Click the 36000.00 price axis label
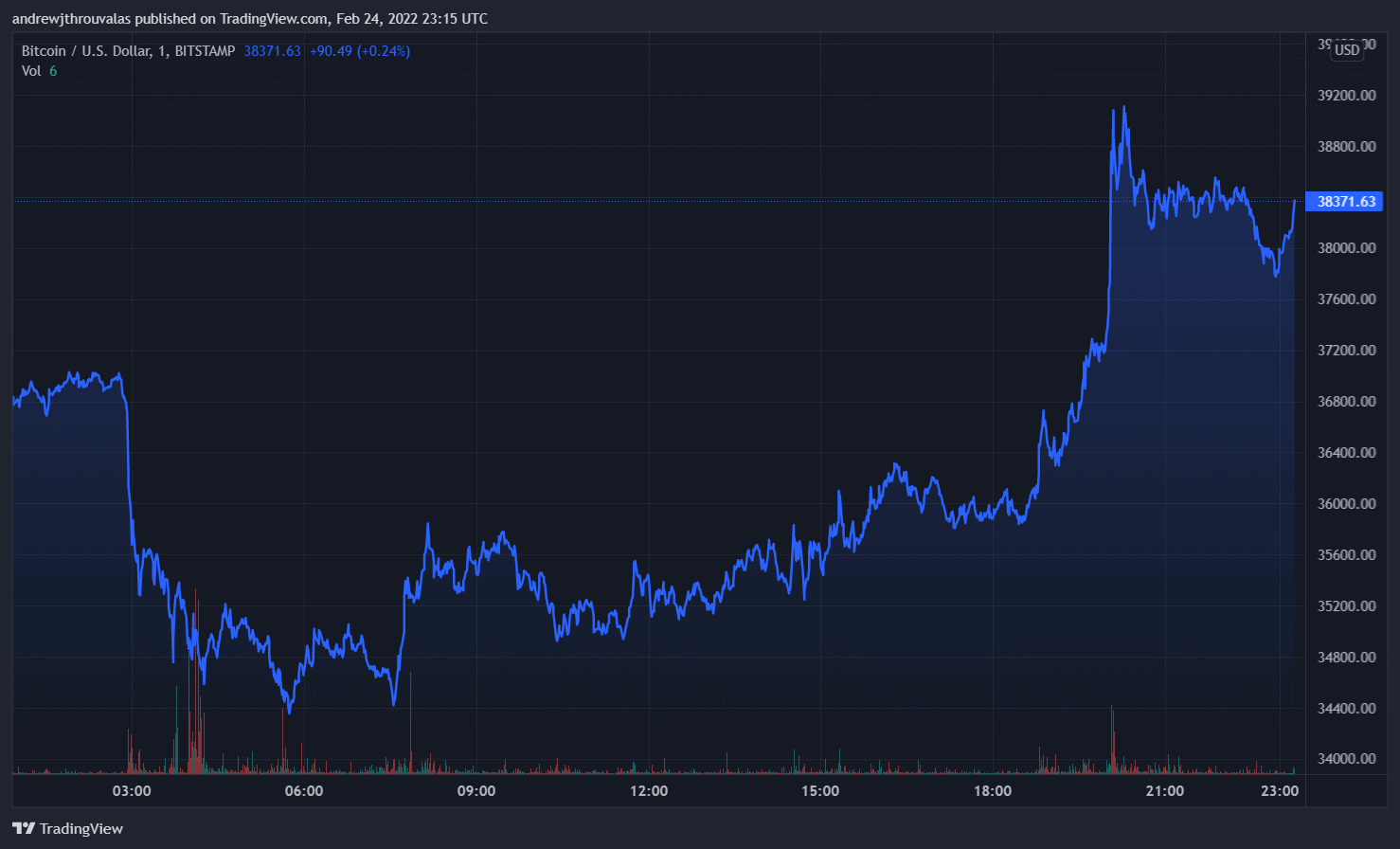 coord(1347,504)
